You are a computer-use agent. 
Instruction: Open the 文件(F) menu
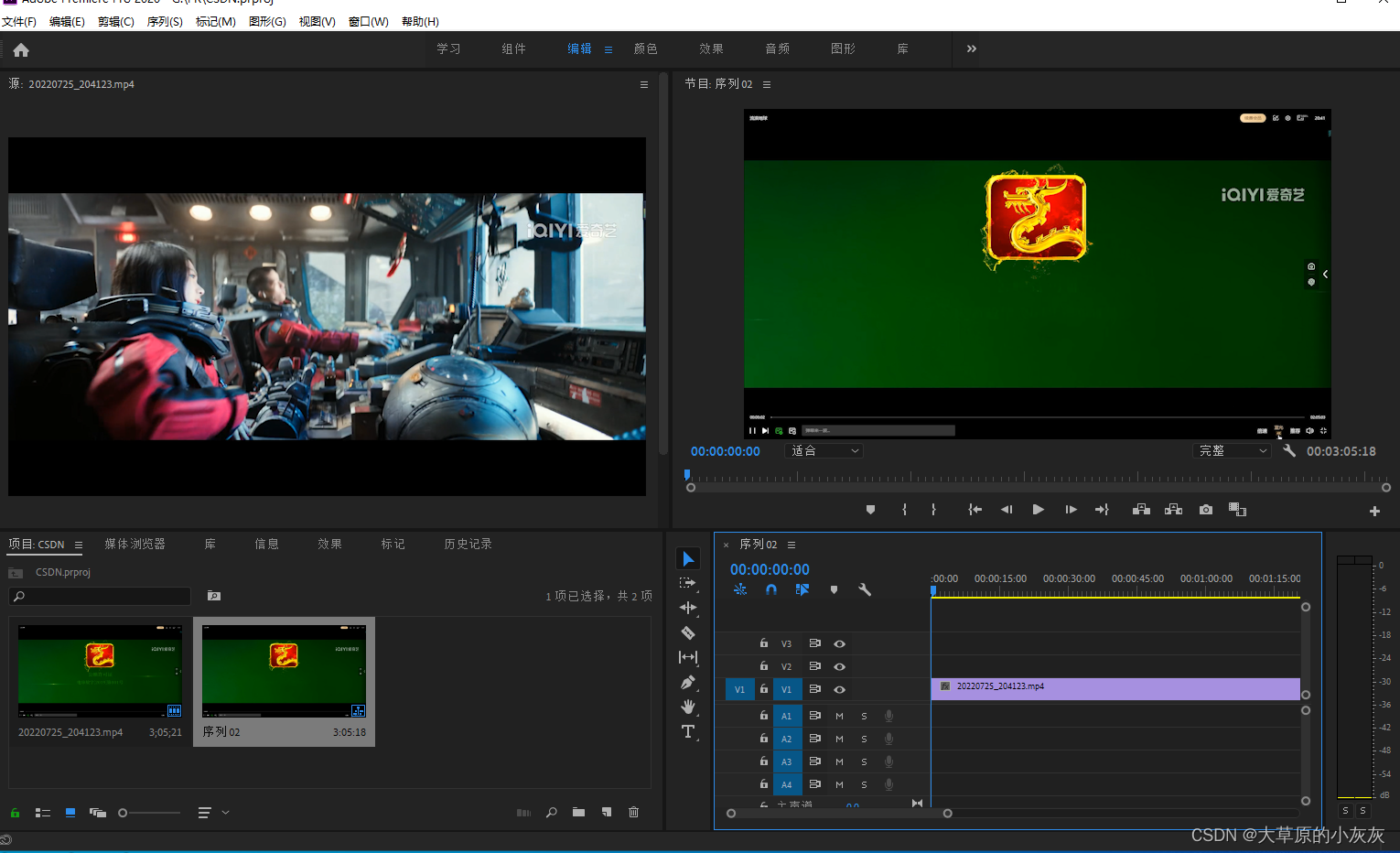(19, 21)
